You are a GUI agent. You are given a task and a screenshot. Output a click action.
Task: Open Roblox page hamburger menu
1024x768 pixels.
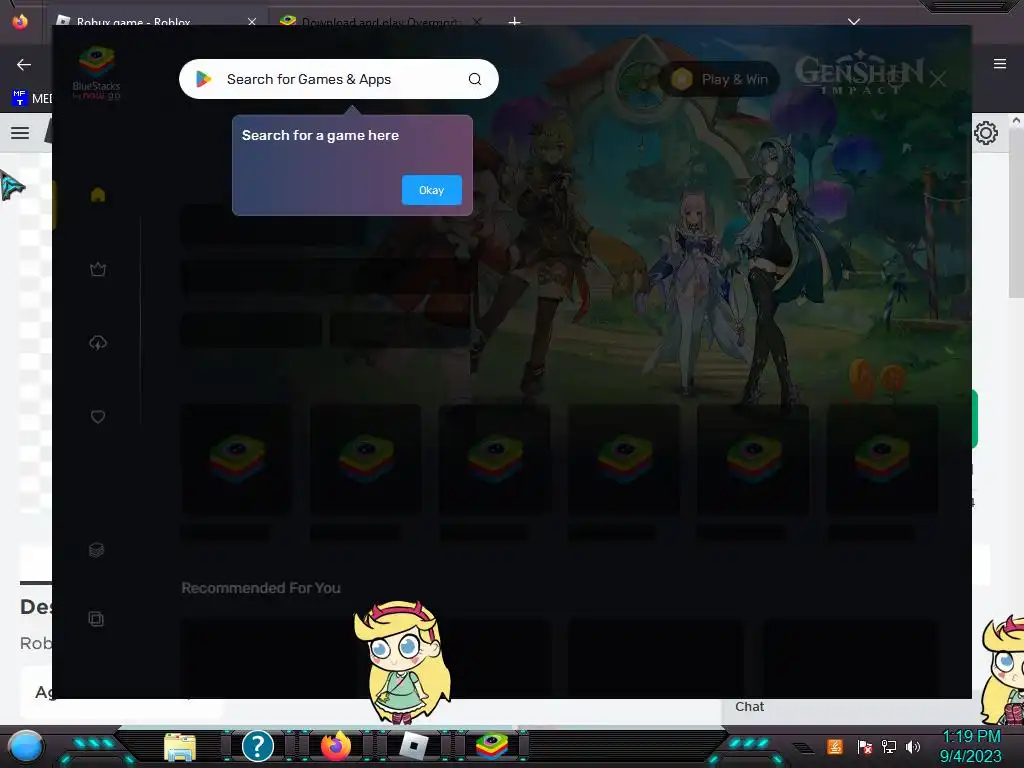[x=20, y=133]
